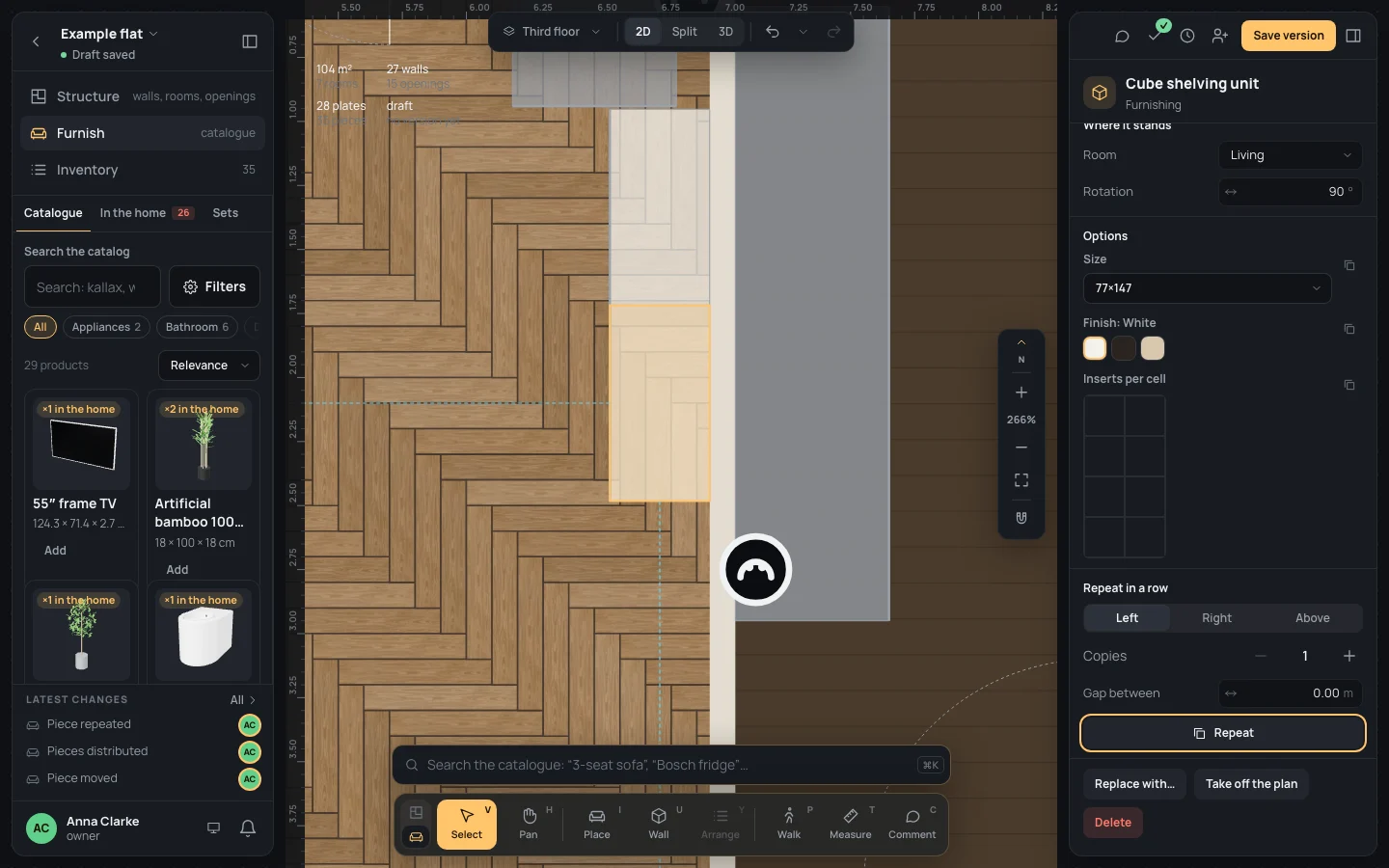Screen dimensions: 1389x868
Task: Activate the Measure tool
Action: pos(851,825)
